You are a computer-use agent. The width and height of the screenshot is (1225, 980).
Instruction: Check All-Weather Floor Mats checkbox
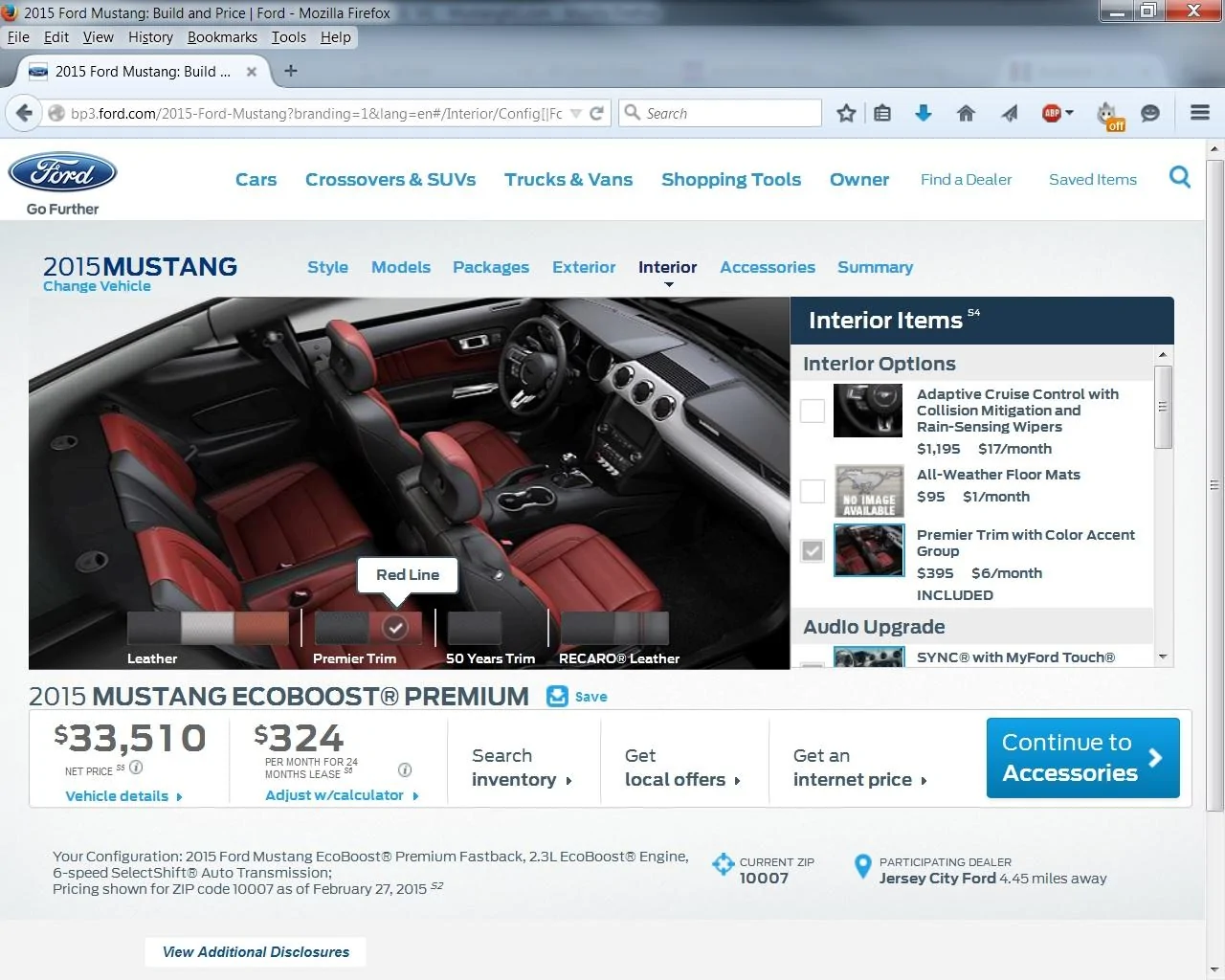point(812,491)
